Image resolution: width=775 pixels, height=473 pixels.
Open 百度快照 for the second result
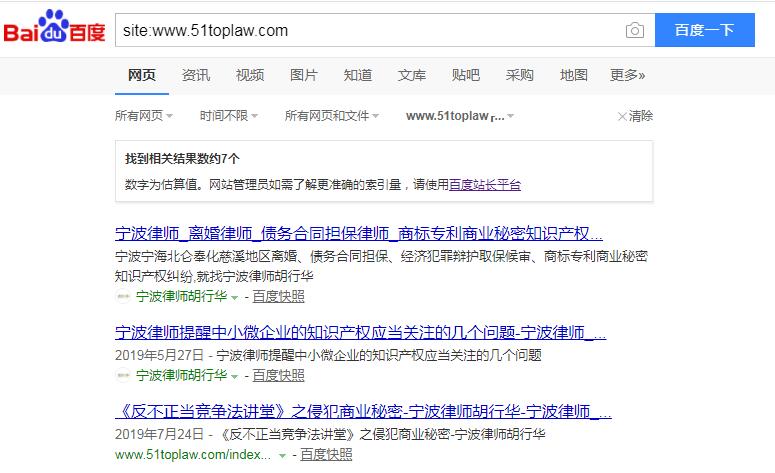pyautogui.click(x=278, y=376)
